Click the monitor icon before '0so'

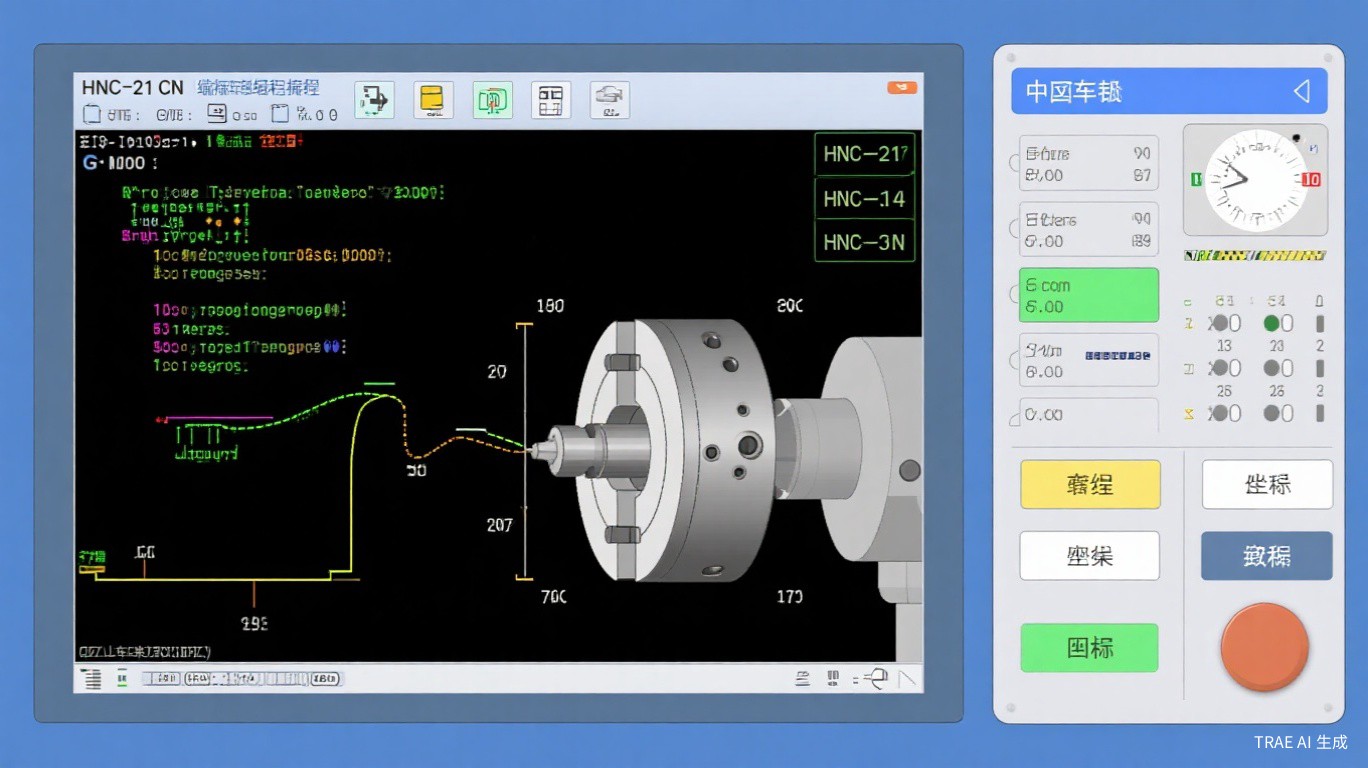tap(217, 114)
